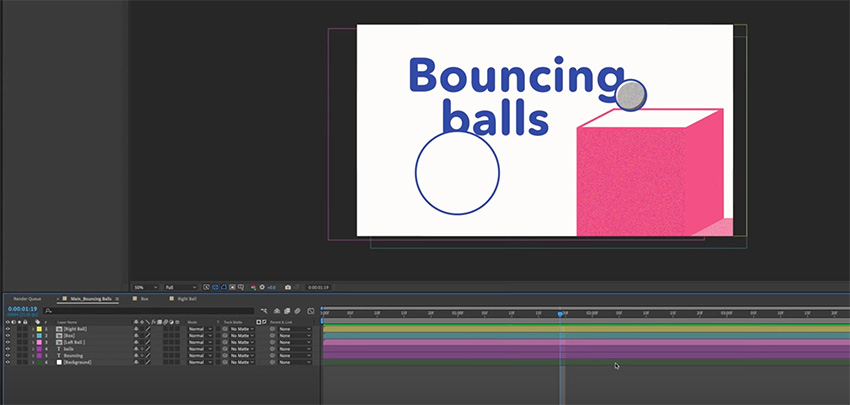Toggle eye icon for the balls text layer

pyautogui.click(x=7, y=348)
